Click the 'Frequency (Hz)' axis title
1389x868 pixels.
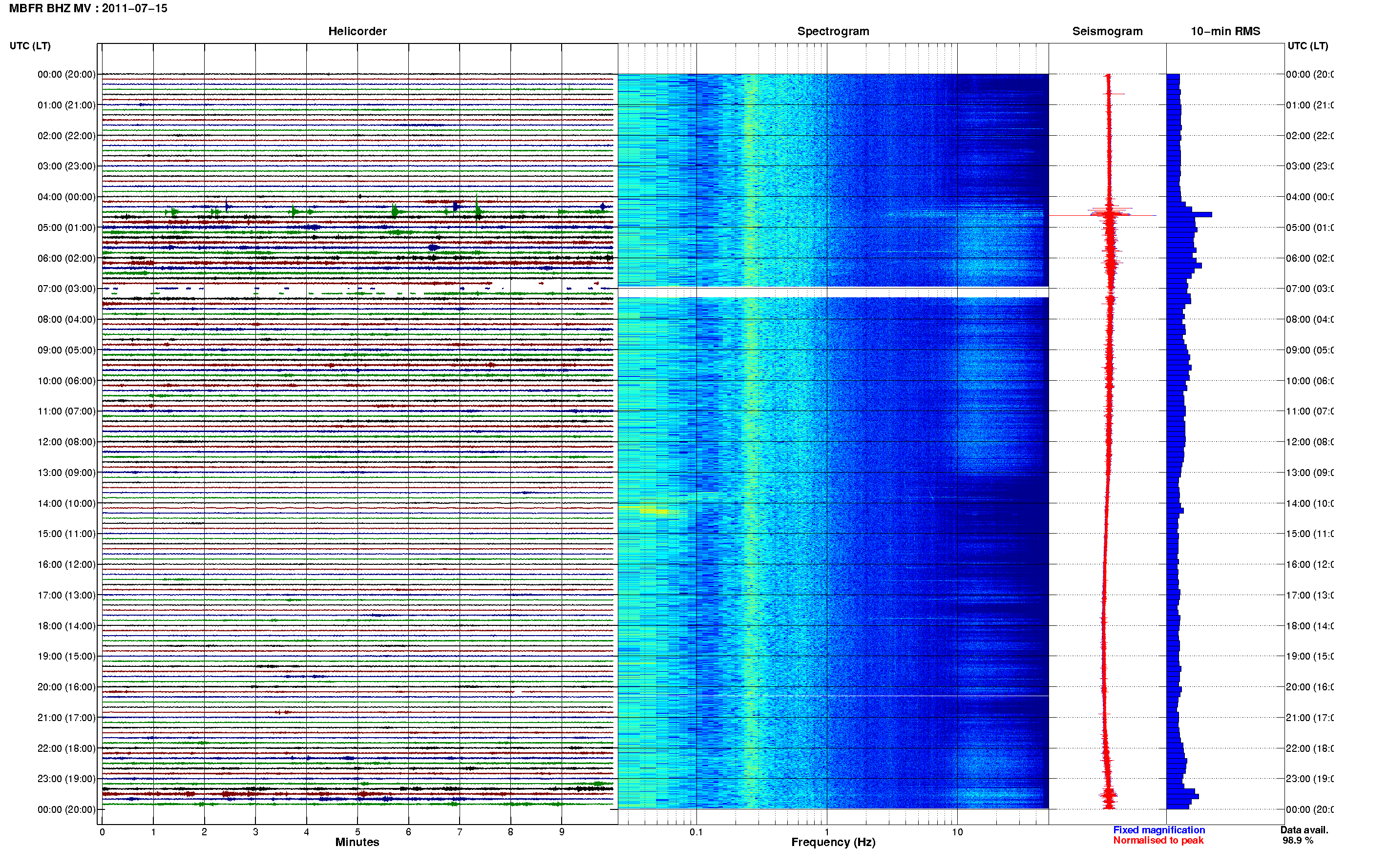(x=833, y=843)
